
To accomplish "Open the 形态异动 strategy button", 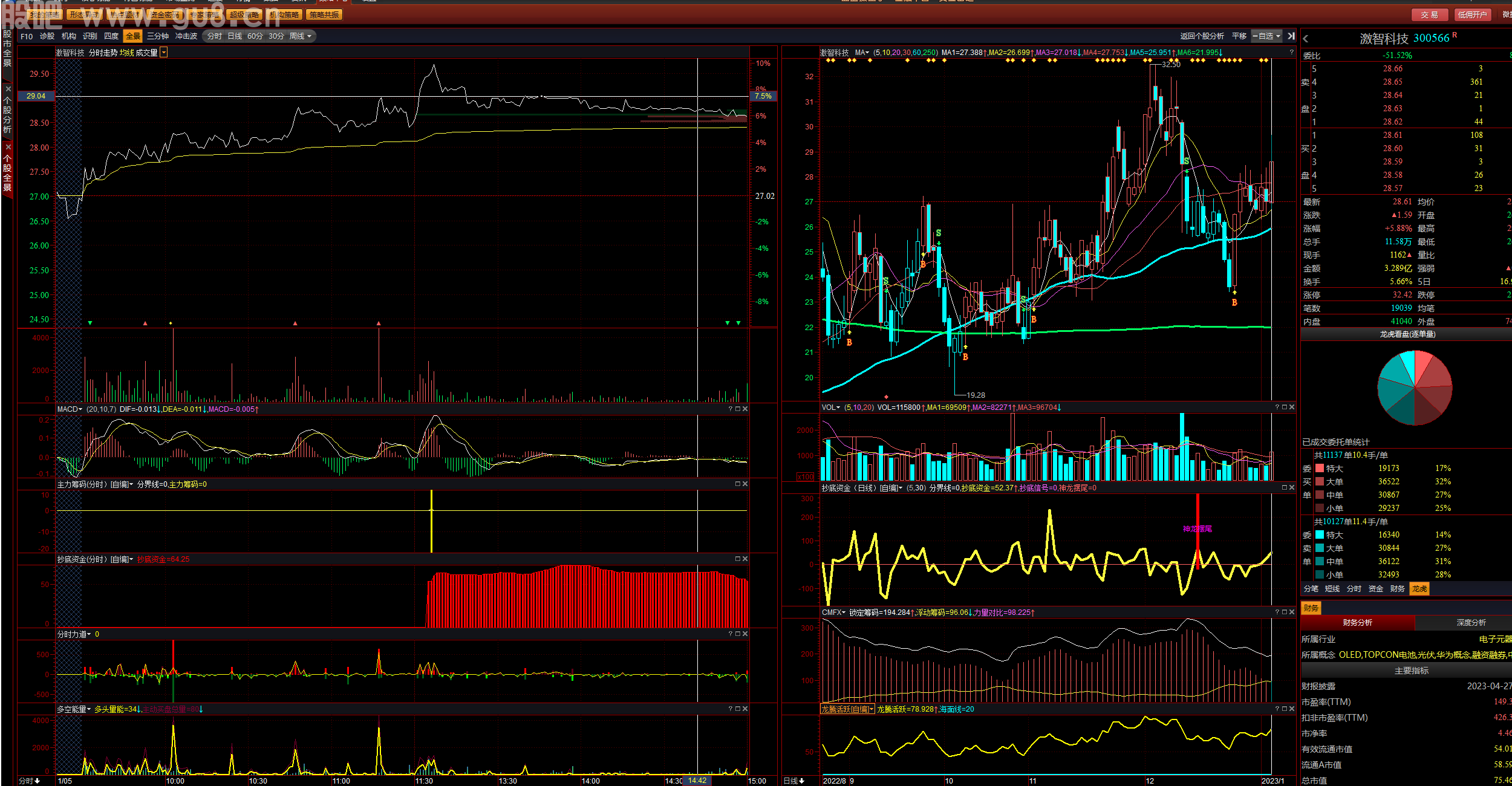I will [x=84, y=15].
